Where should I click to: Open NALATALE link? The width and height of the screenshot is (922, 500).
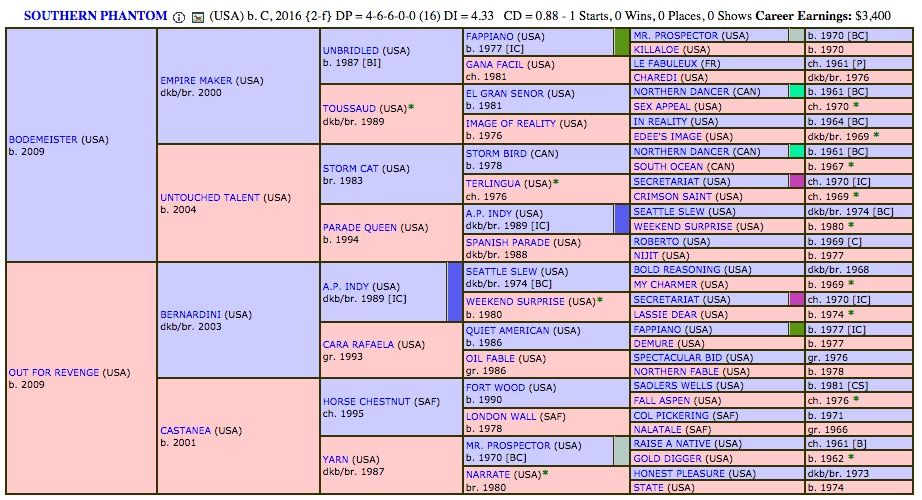[657, 430]
